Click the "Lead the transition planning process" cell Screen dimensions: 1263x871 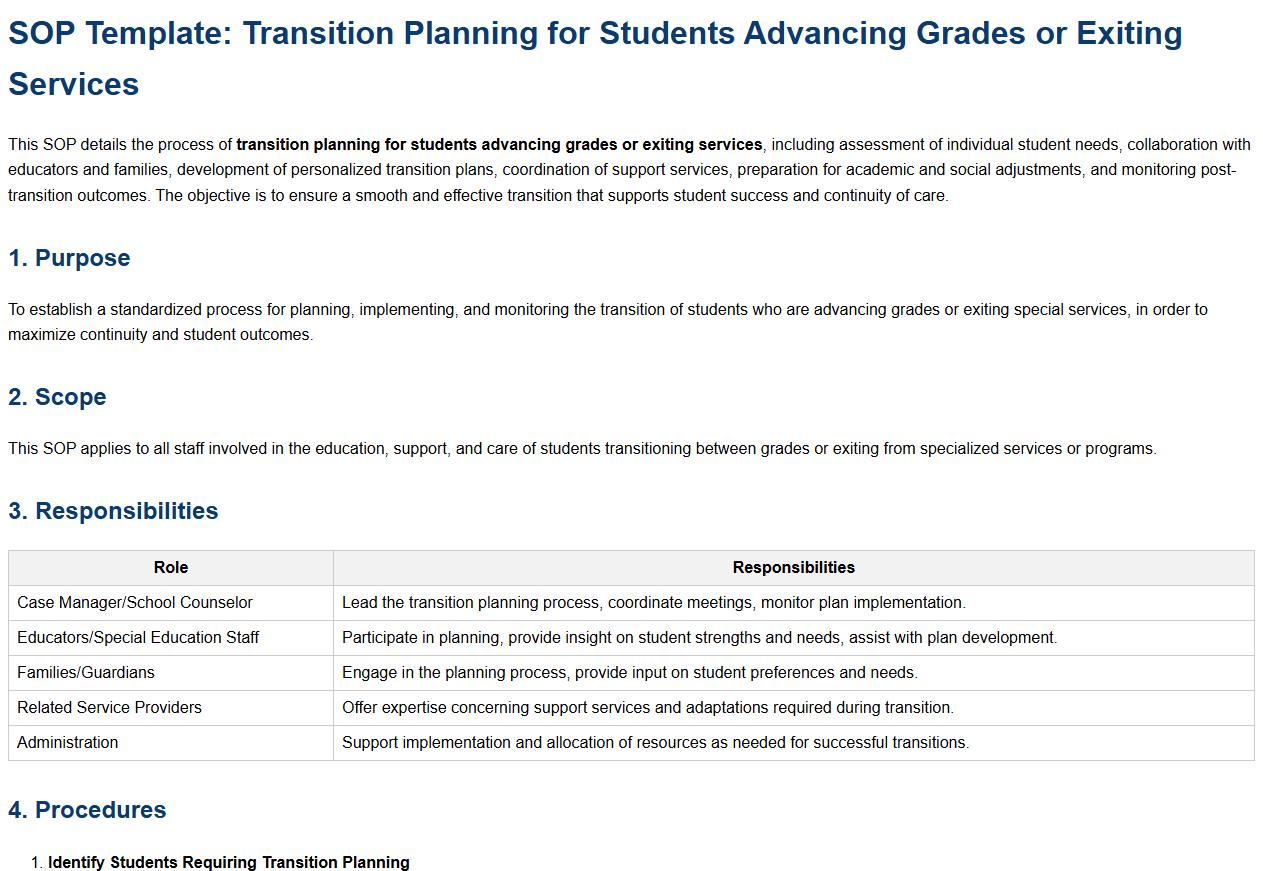click(653, 603)
